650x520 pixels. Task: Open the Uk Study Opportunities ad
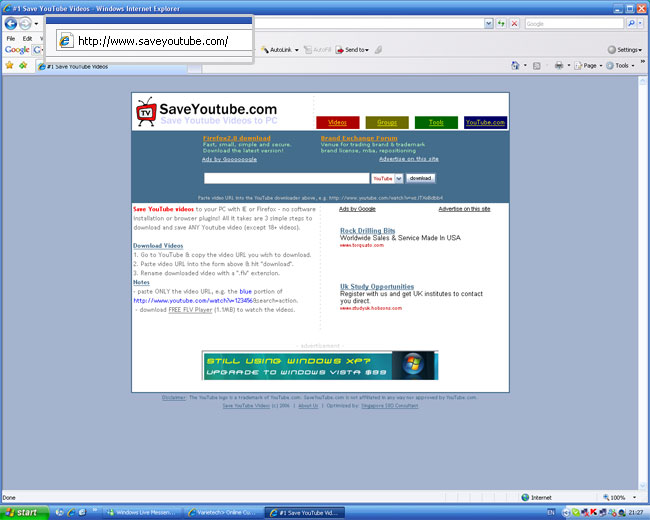[x=377, y=287]
